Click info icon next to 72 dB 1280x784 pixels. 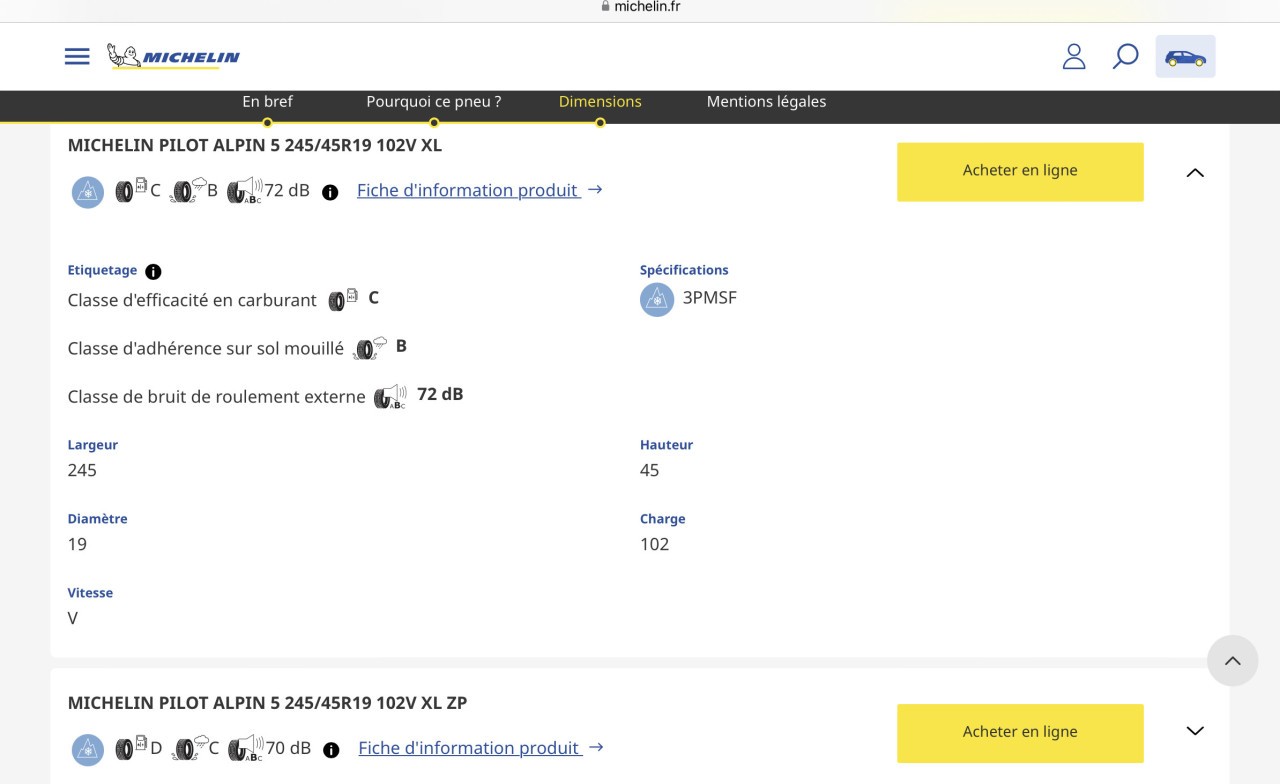(331, 192)
